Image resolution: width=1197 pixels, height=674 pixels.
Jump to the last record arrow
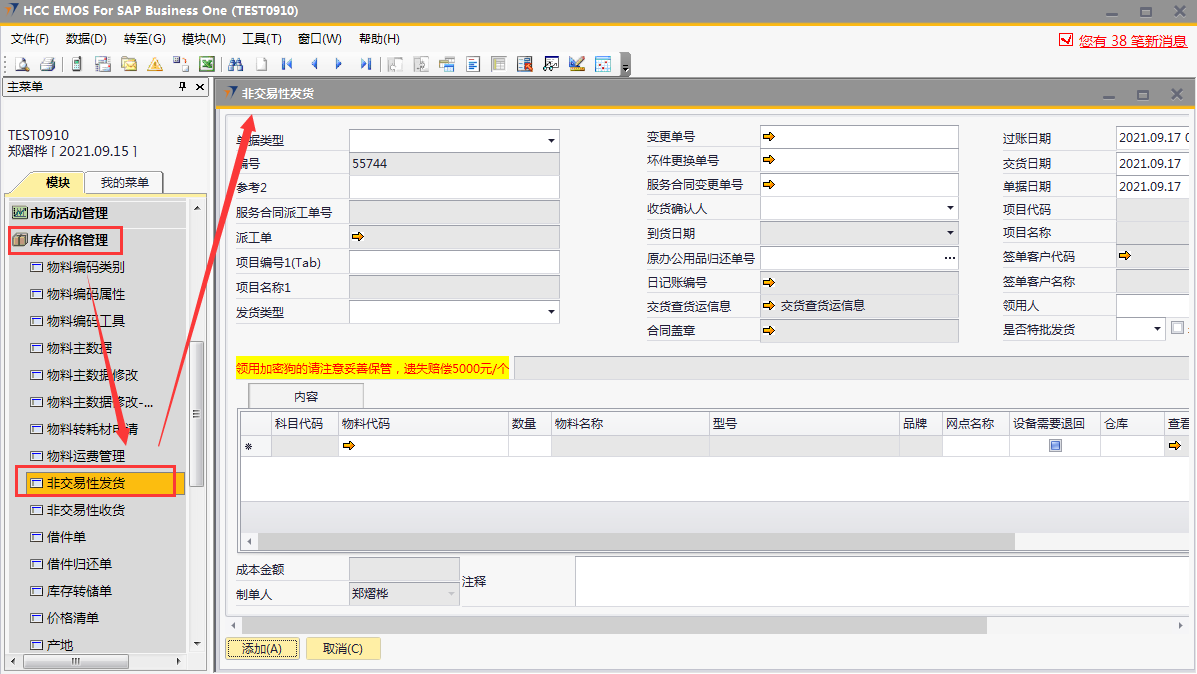[x=366, y=64]
